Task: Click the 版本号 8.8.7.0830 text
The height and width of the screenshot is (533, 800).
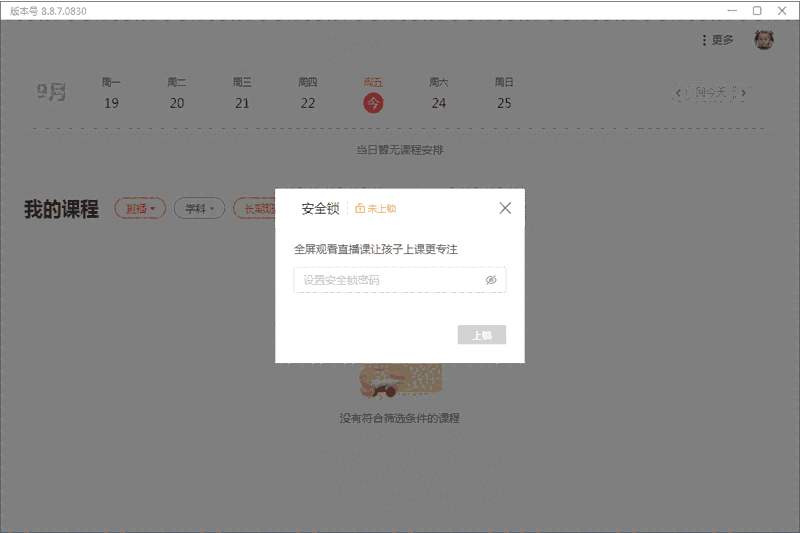Action: coord(48,11)
